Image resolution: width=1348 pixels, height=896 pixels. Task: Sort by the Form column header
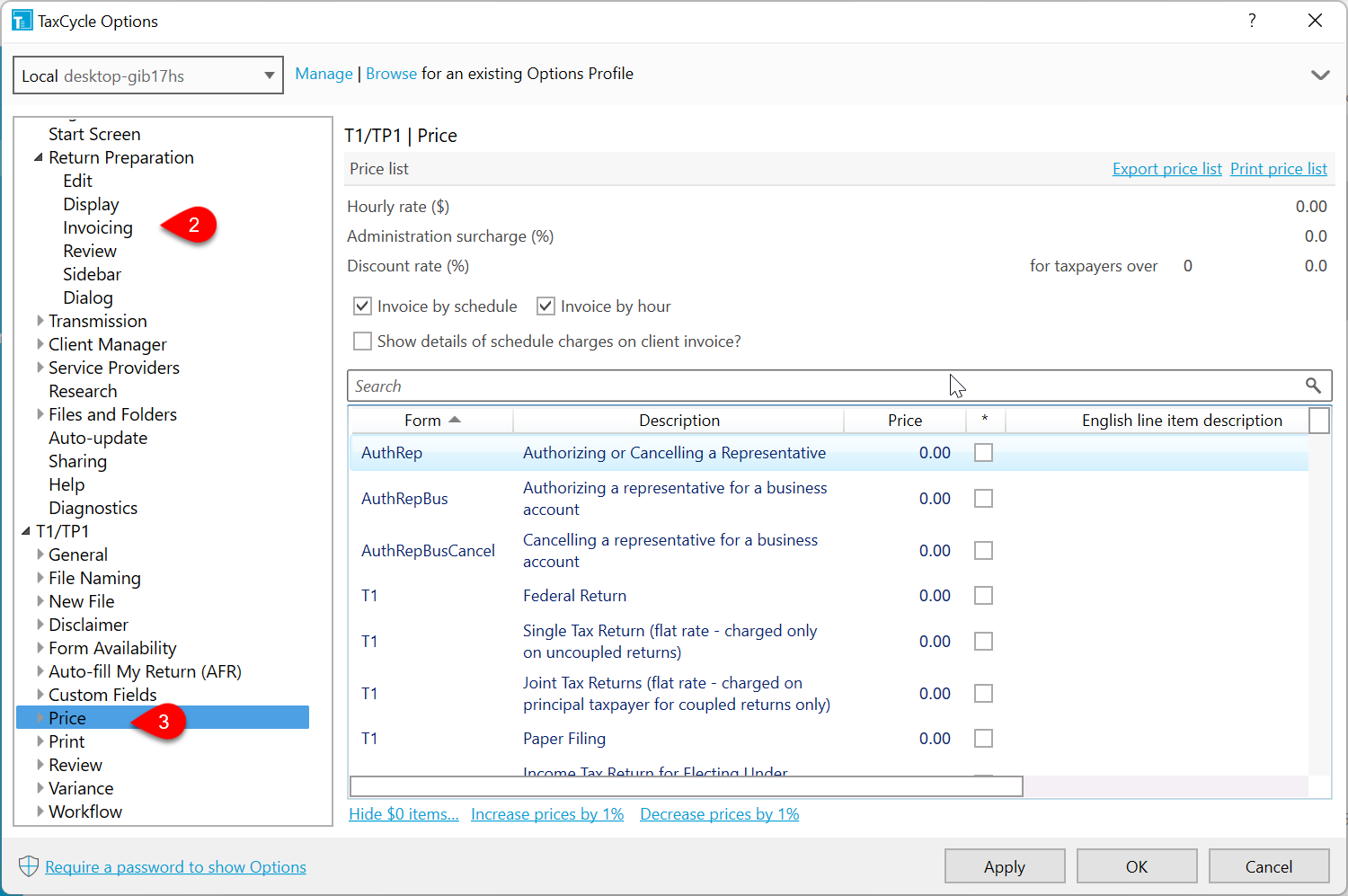click(x=430, y=421)
